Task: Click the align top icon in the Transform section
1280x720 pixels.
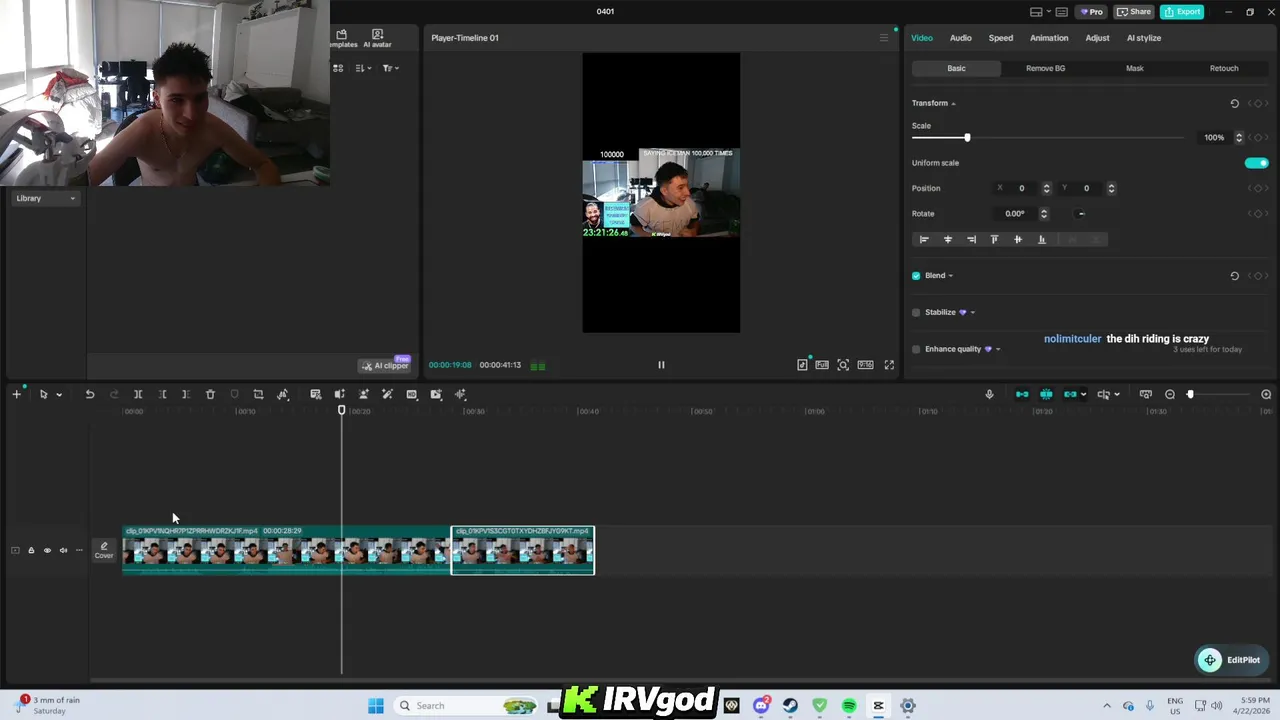Action: coord(994,240)
